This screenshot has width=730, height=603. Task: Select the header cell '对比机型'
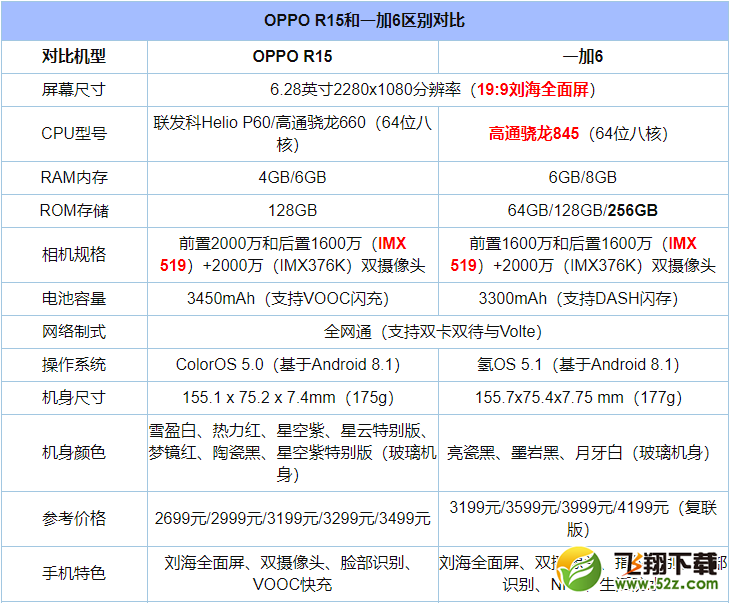pos(74,56)
